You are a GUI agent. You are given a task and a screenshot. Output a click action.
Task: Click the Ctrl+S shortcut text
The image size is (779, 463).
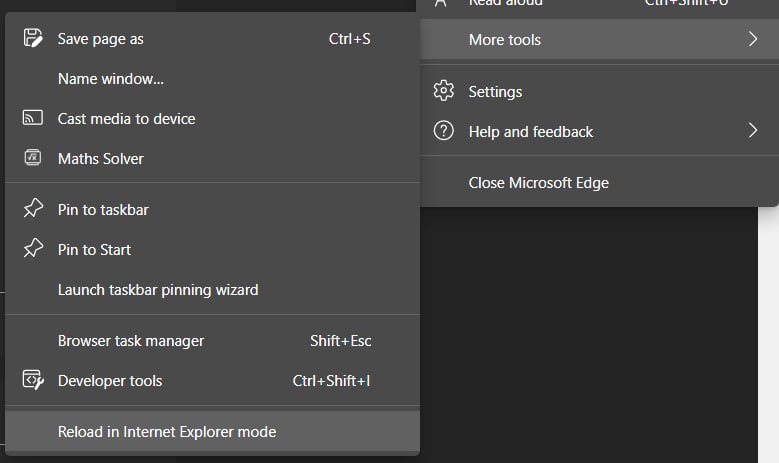(349, 39)
